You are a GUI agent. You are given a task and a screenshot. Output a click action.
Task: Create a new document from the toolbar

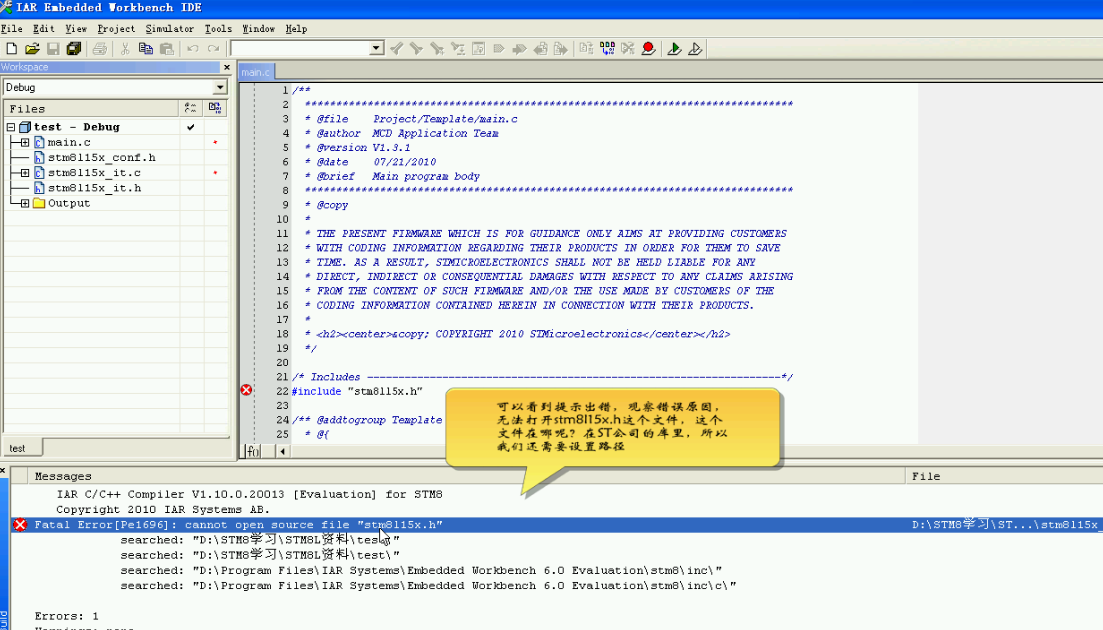click(x=11, y=49)
